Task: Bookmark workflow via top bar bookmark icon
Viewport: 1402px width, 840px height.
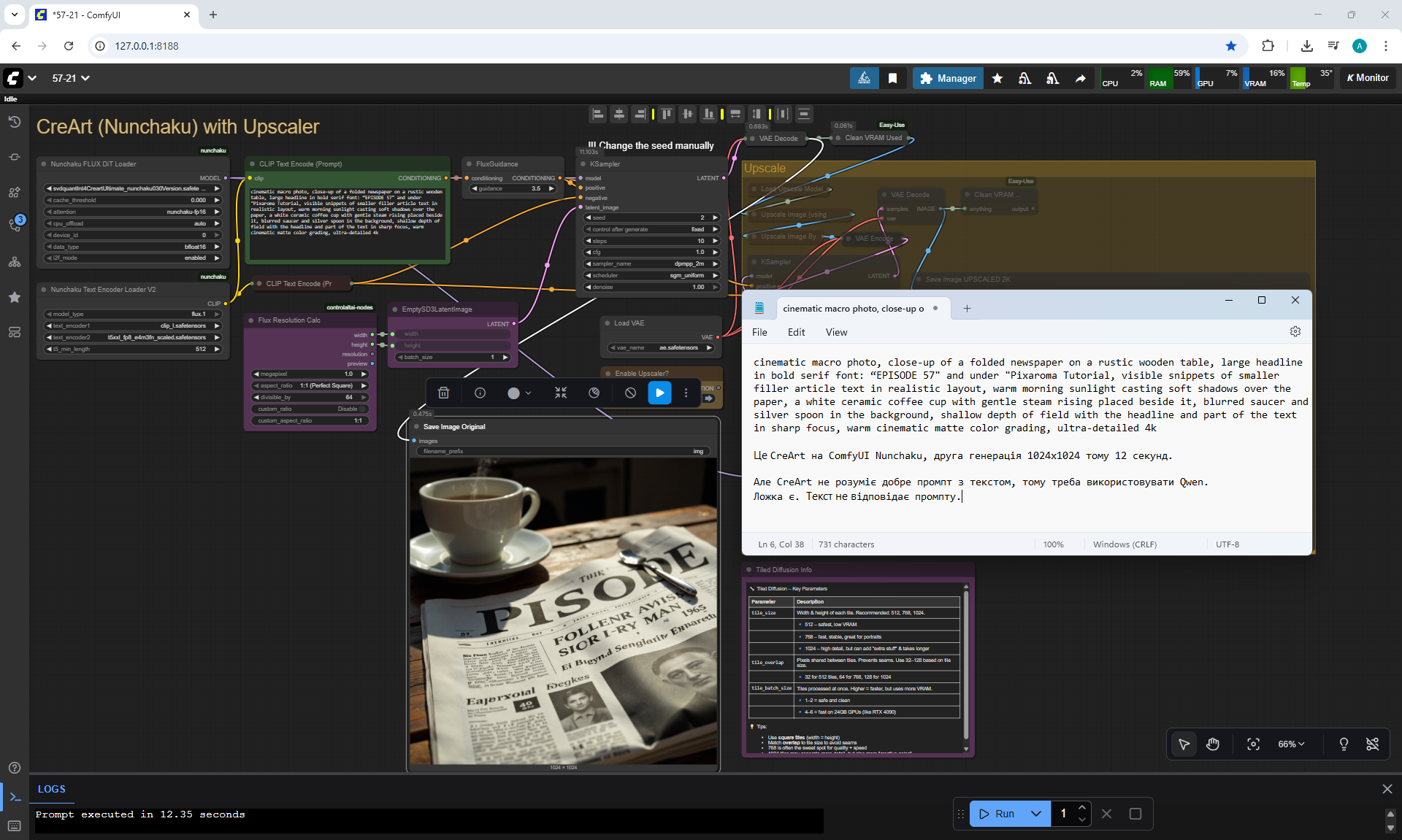Action: pyautogui.click(x=892, y=78)
